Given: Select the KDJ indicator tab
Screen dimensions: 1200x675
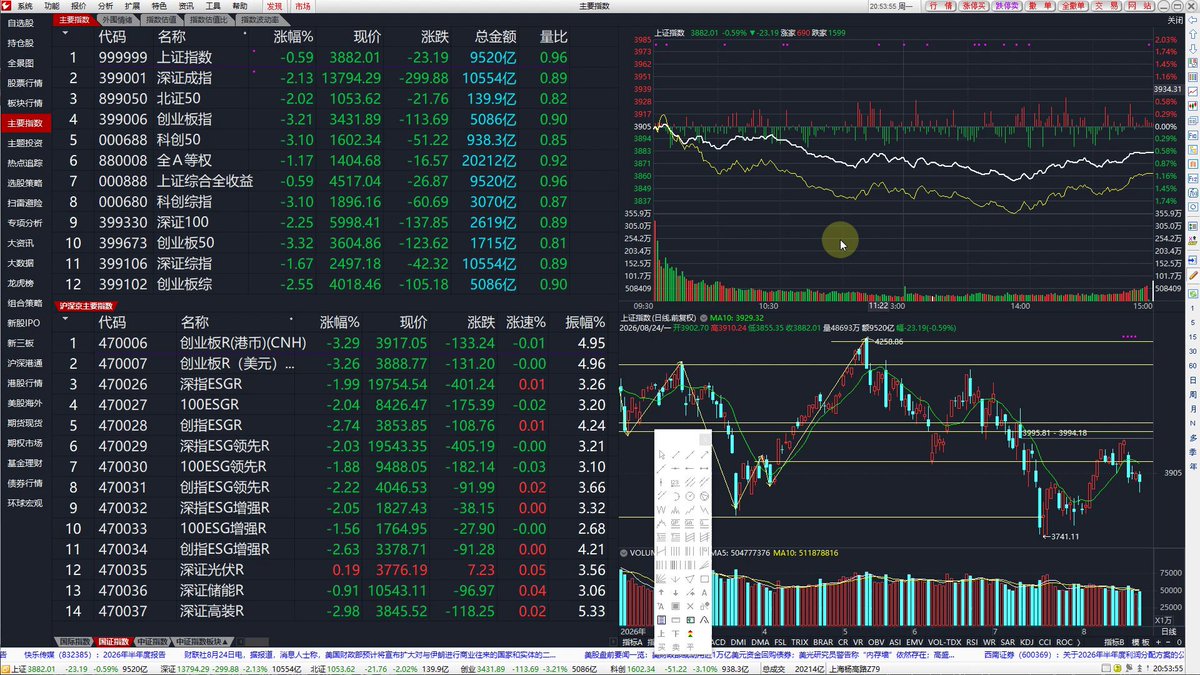Looking at the screenshot, I should 1027,642.
